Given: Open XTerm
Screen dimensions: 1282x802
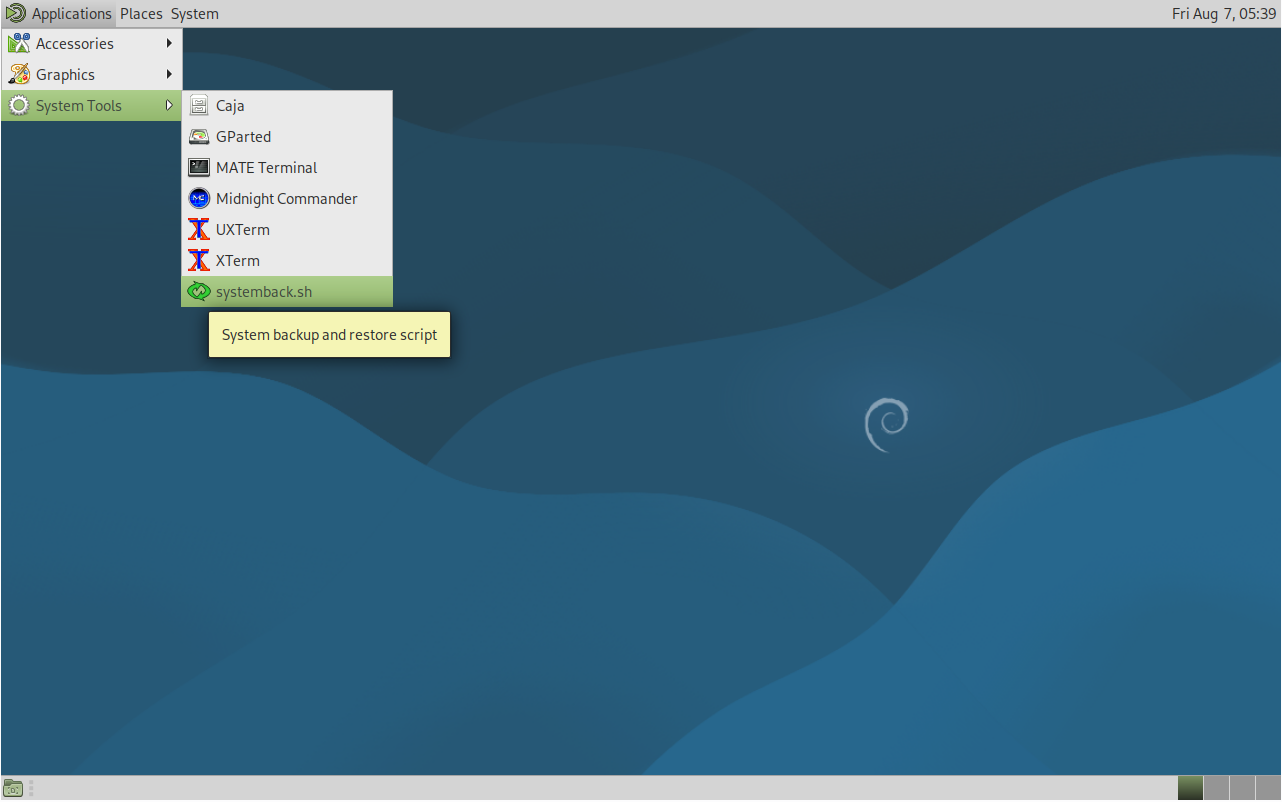Looking at the screenshot, I should point(287,261).
